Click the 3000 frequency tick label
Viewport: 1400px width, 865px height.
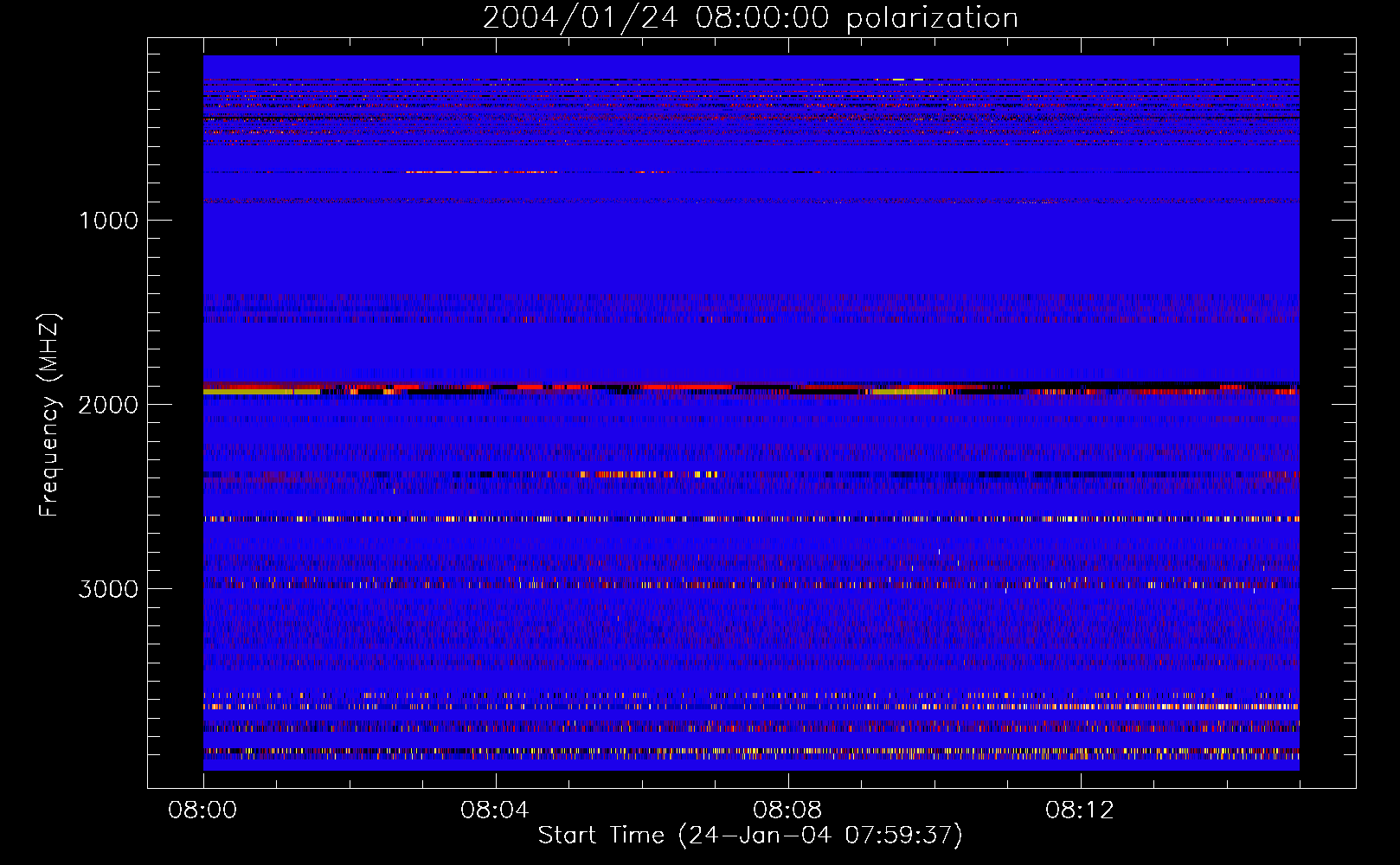pyautogui.click(x=108, y=589)
